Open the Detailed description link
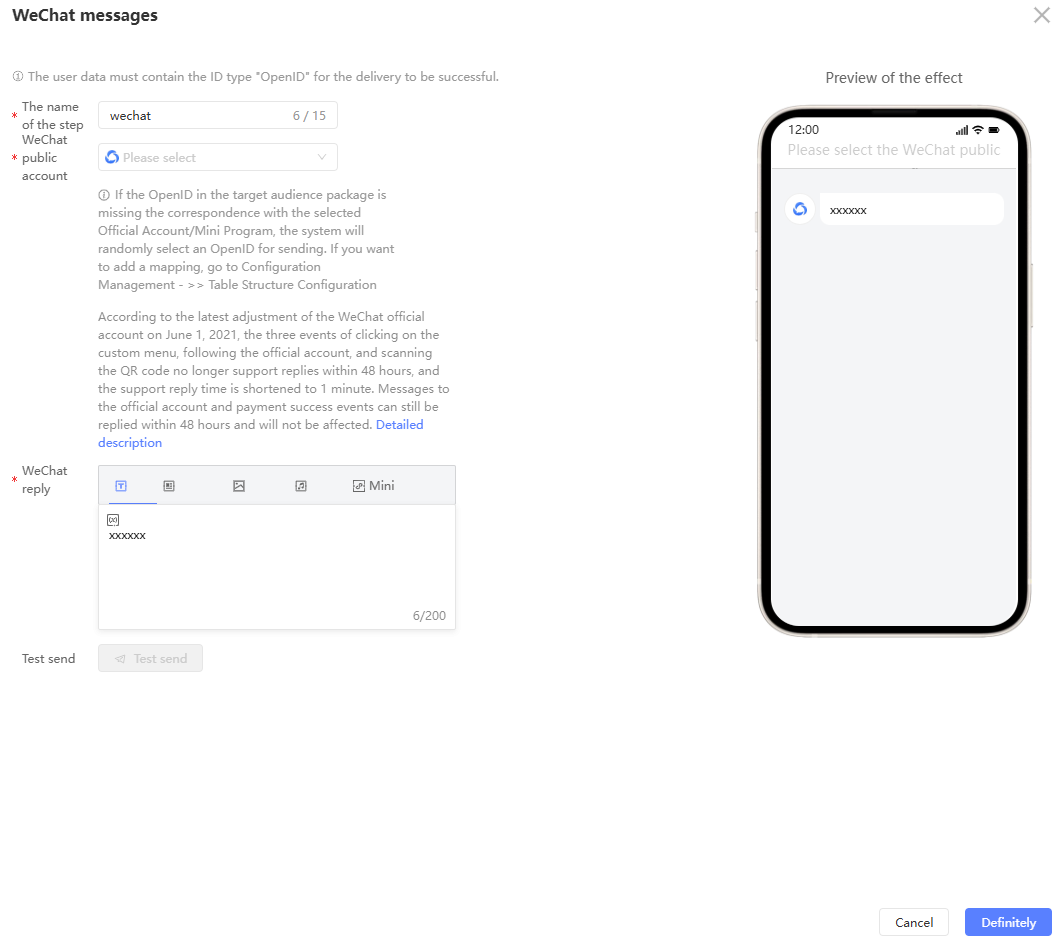 point(400,425)
